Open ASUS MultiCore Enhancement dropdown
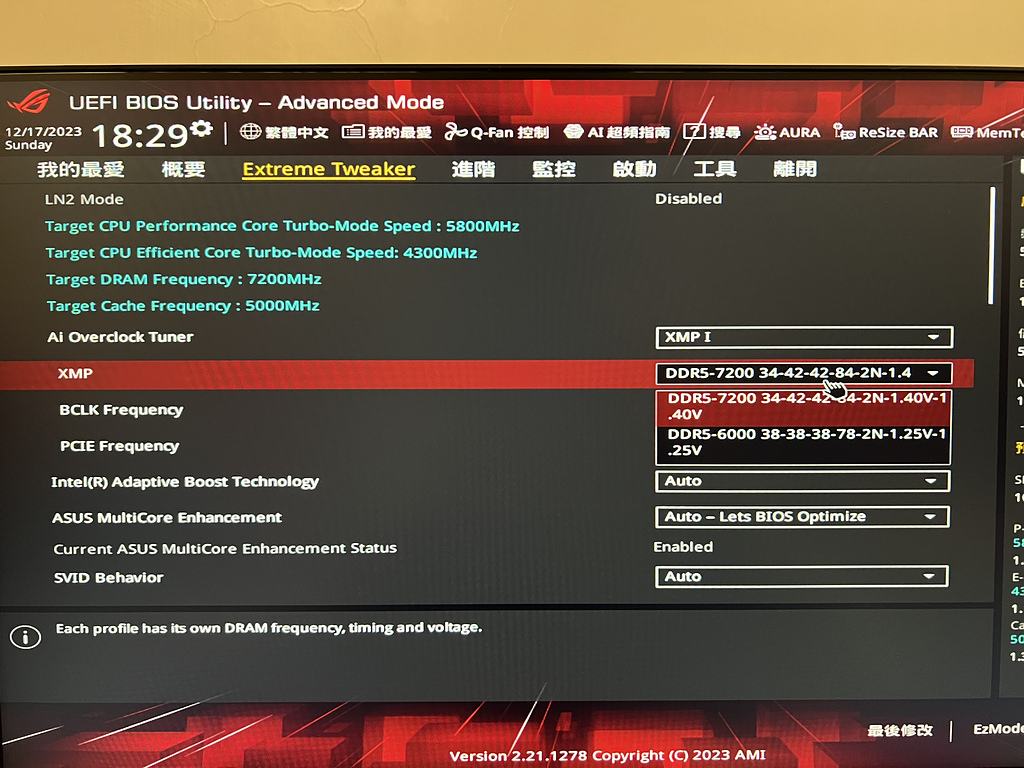 click(x=802, y=517)
